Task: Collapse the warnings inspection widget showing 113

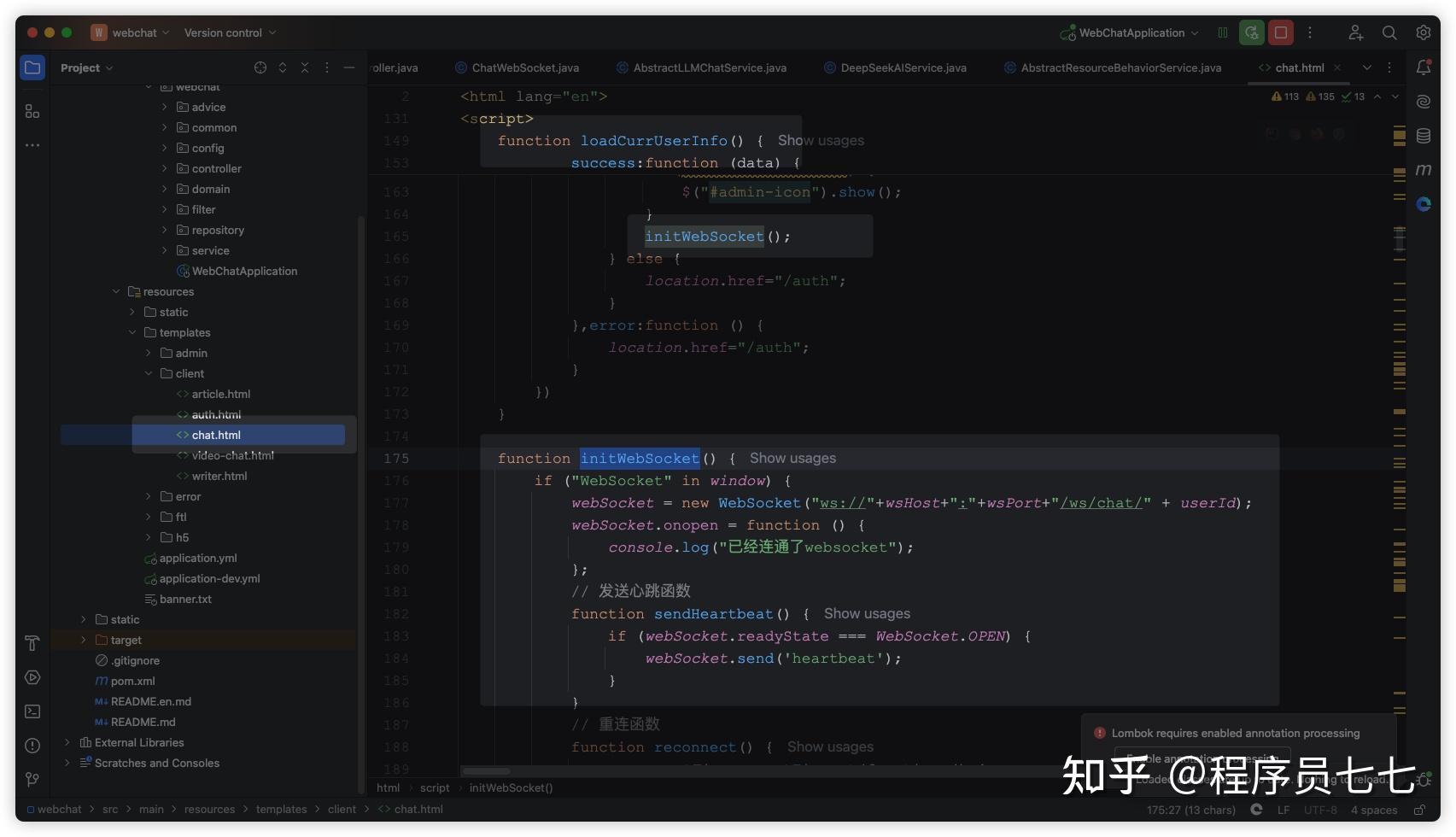Action: (x=1285, y=96)
